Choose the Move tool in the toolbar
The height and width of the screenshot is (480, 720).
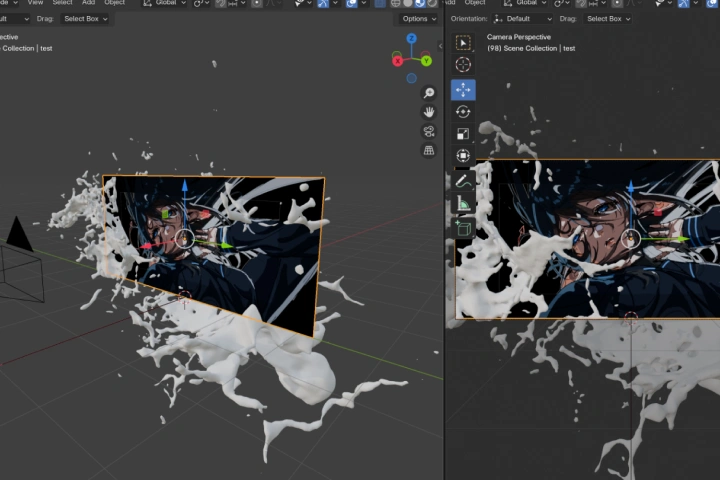[x=463, y=90]
